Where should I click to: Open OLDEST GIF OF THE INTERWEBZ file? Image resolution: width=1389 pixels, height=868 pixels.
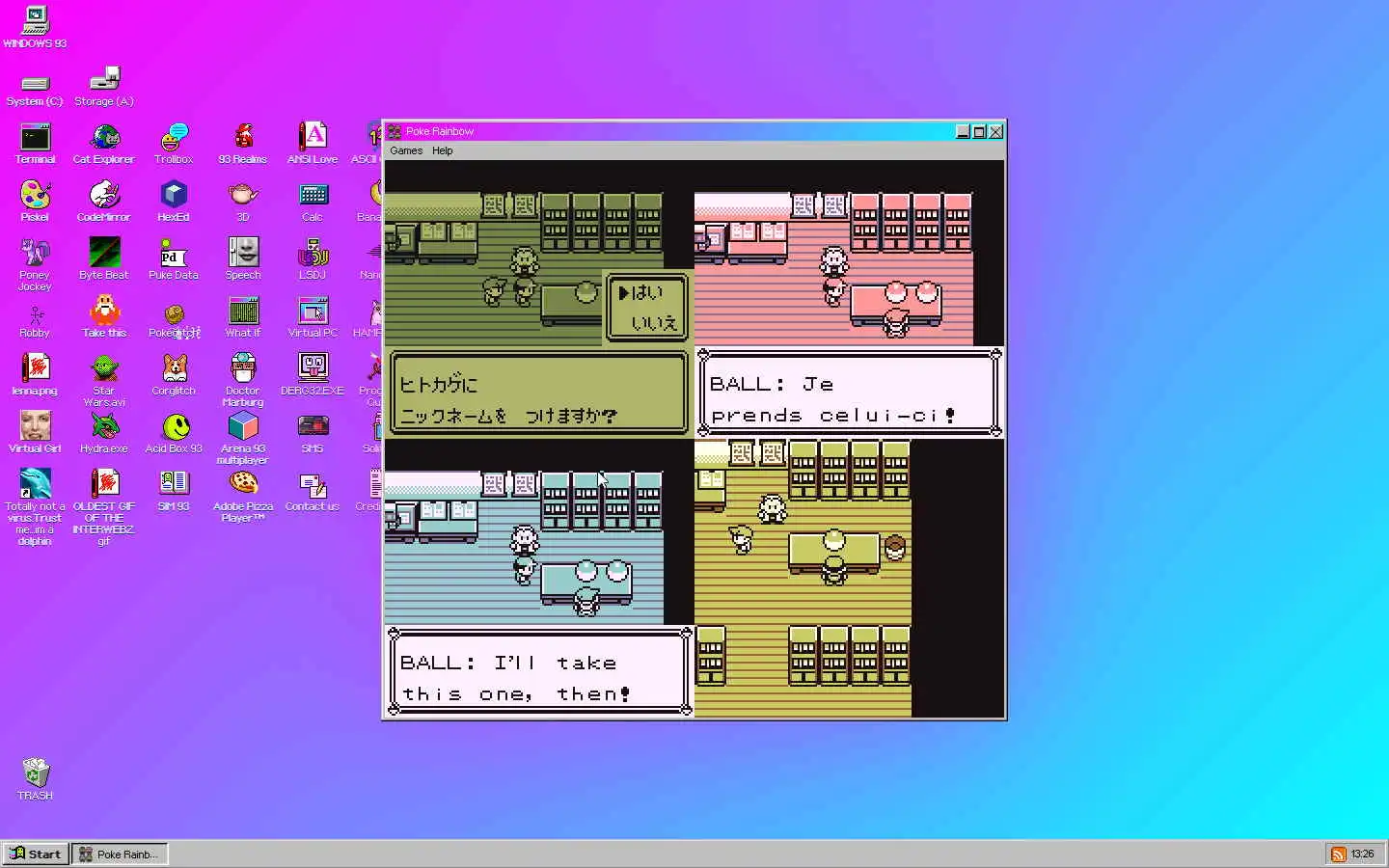click(x=104, y=507)
